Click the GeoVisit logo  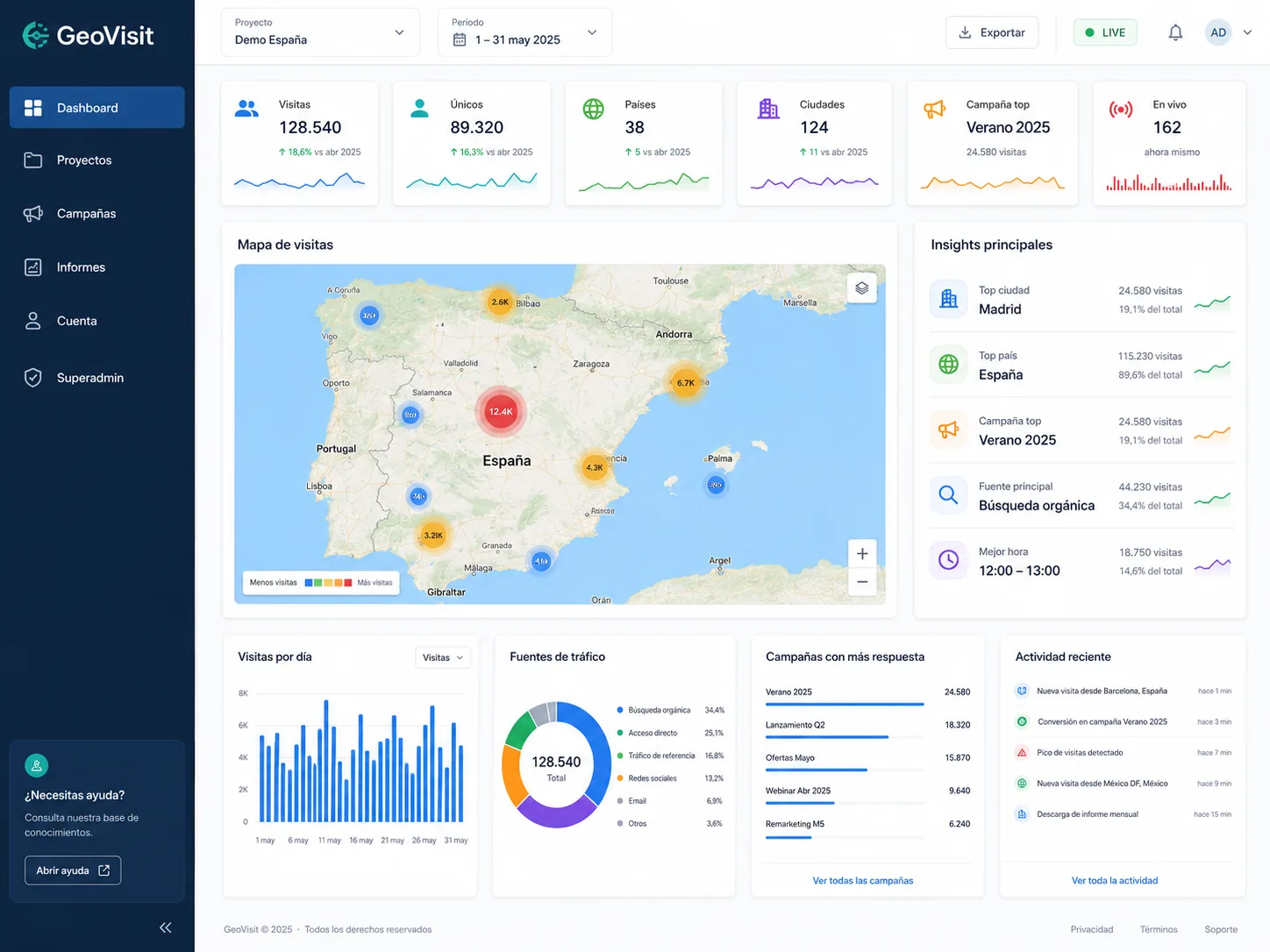click(88, 35)
